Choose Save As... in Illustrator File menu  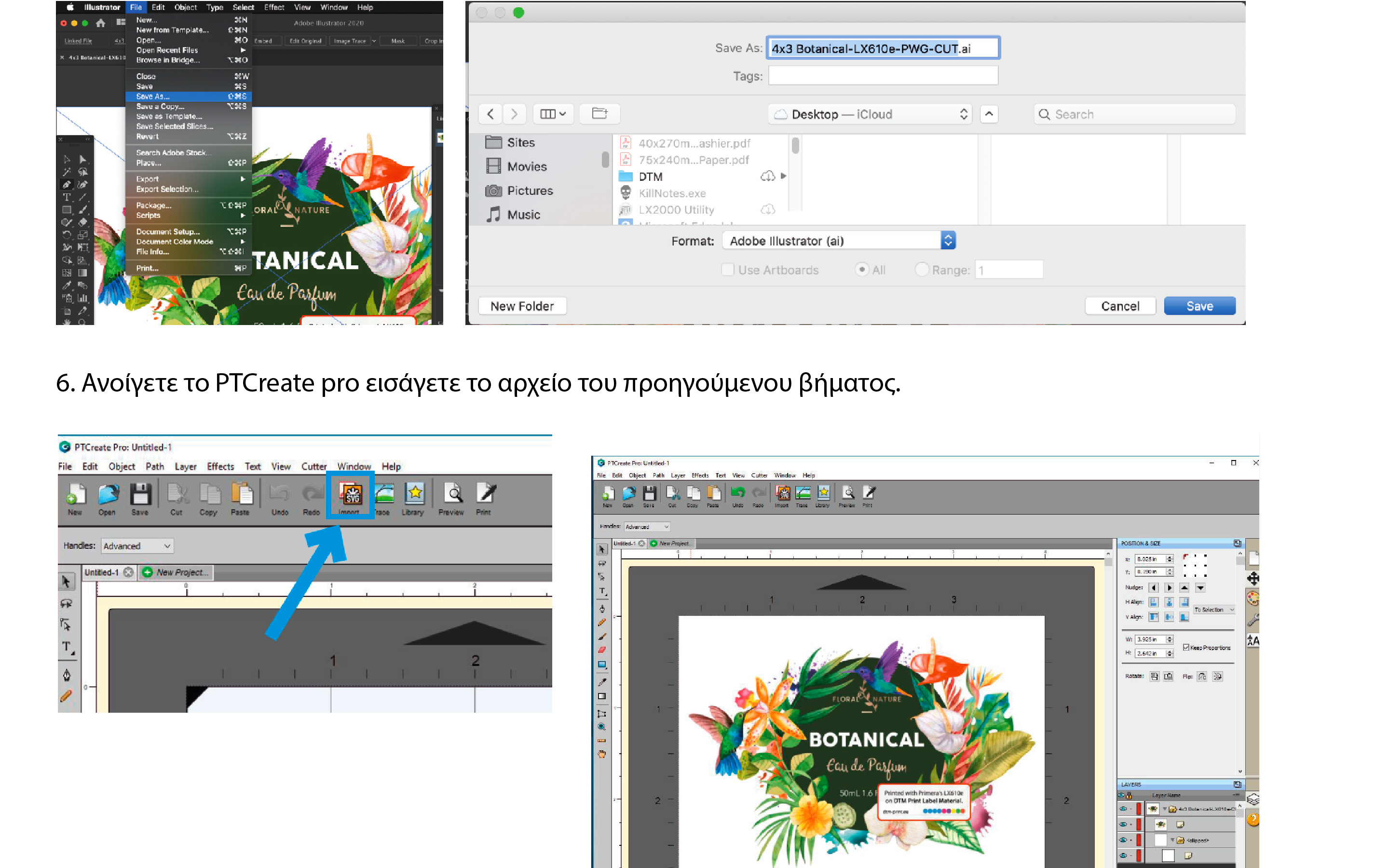coord(189,96)
